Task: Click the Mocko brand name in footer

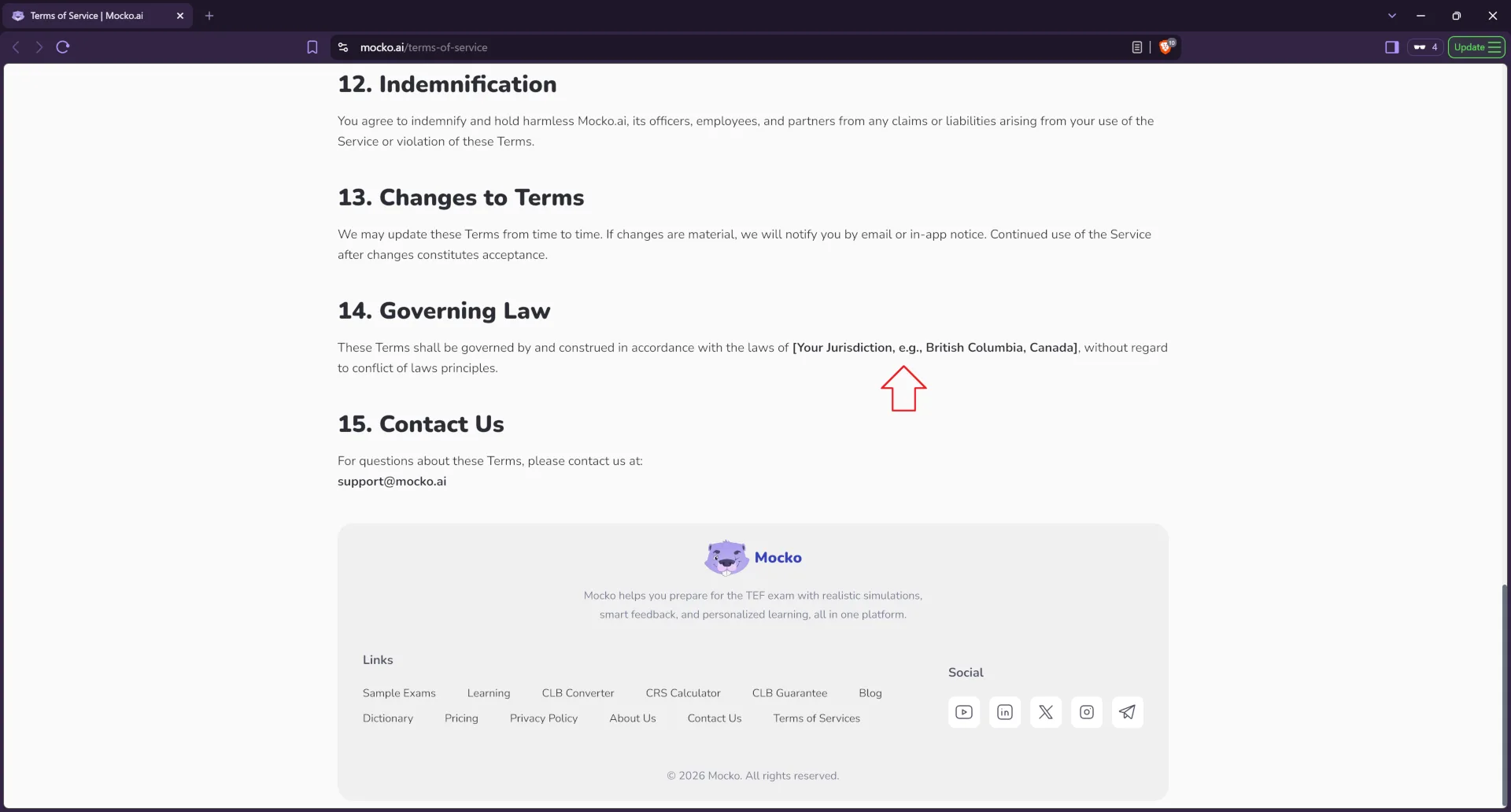Action: (x=778, y=558)
